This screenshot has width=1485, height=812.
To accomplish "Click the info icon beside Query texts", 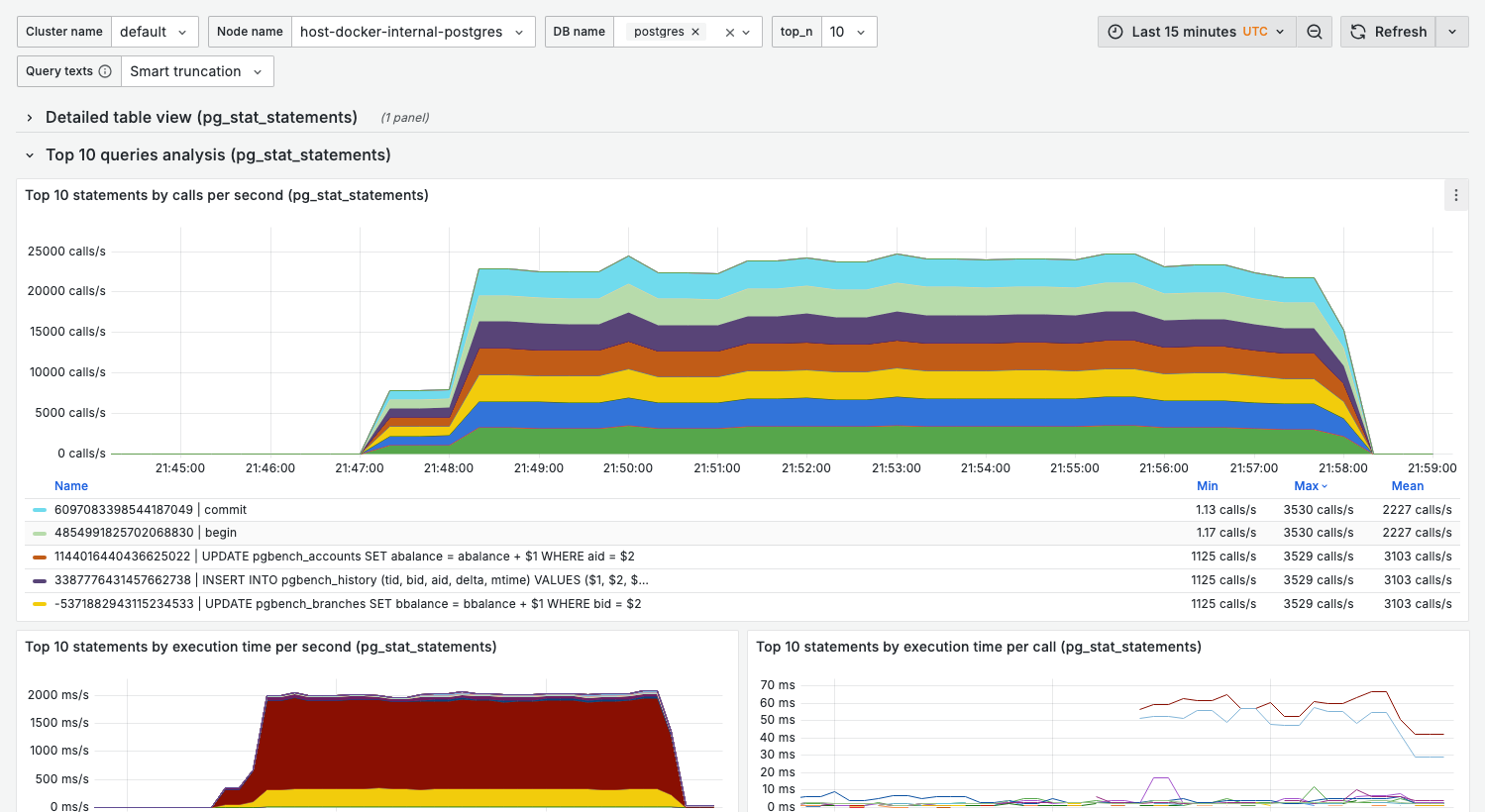I will [106, 70].
